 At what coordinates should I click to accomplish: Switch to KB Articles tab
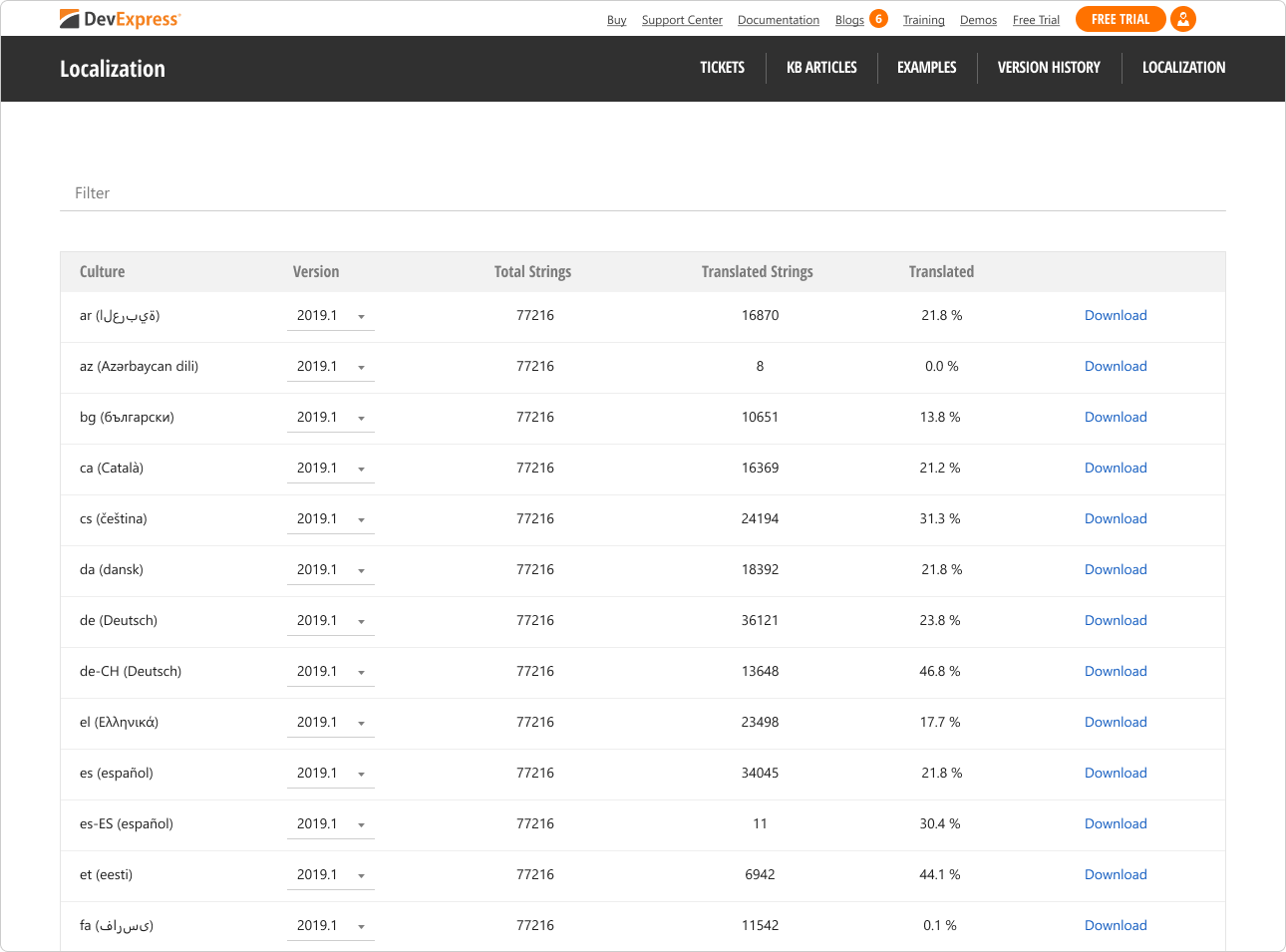[x=821, y=68]
